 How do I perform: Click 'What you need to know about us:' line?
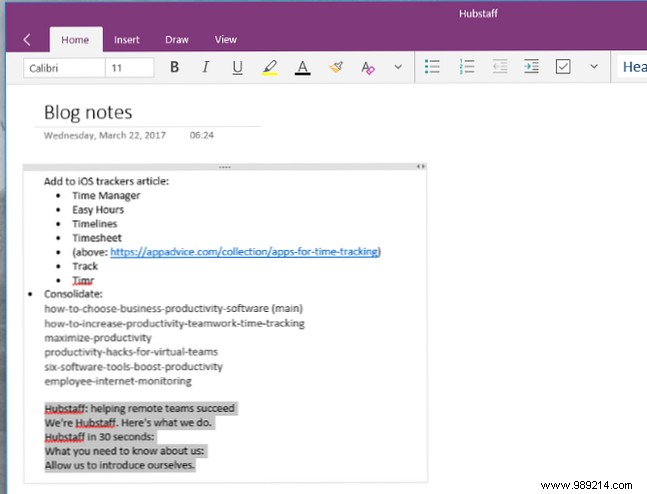124,451
